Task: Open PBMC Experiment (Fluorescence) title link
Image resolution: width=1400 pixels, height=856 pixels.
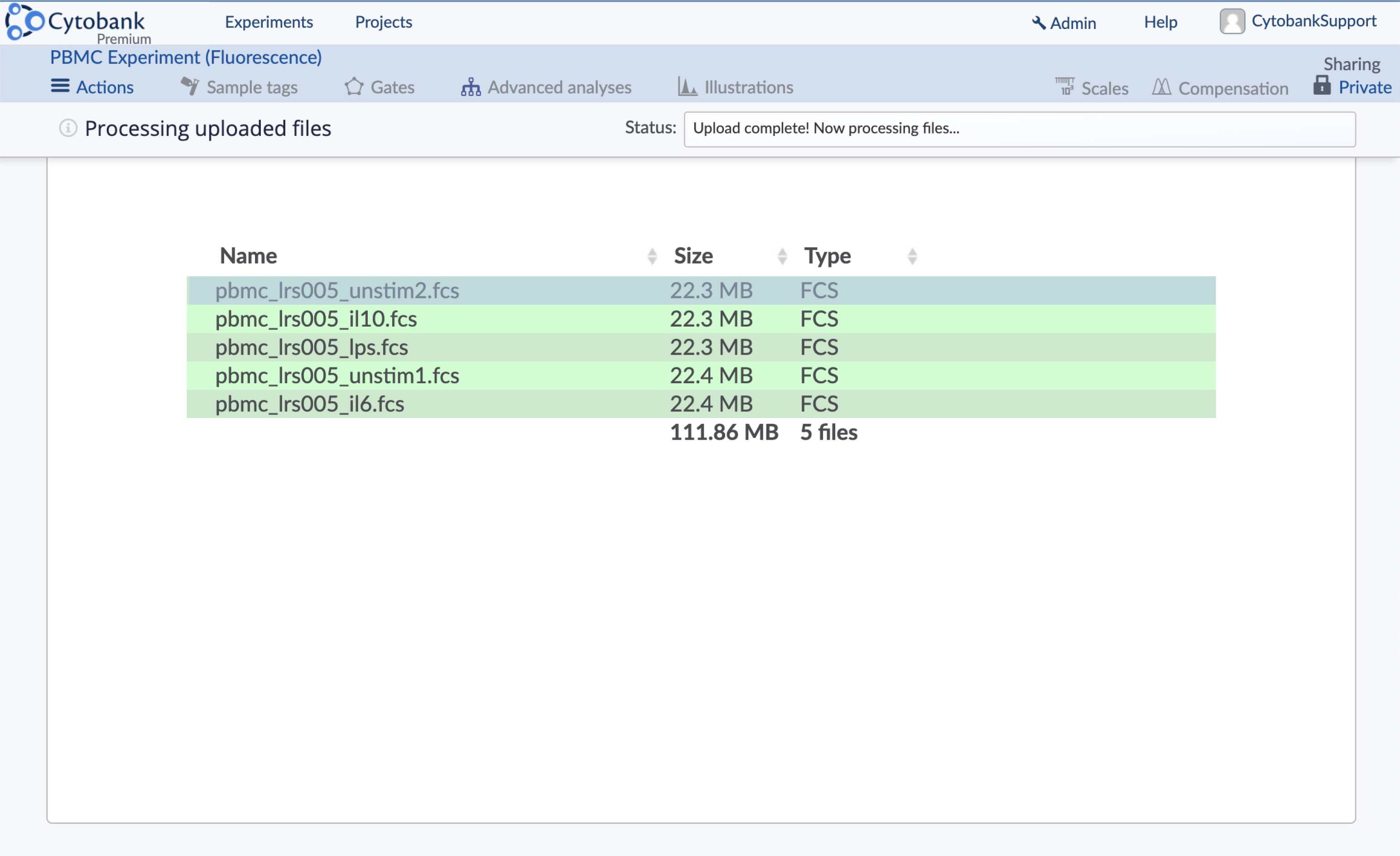Action: coord(186,58)
